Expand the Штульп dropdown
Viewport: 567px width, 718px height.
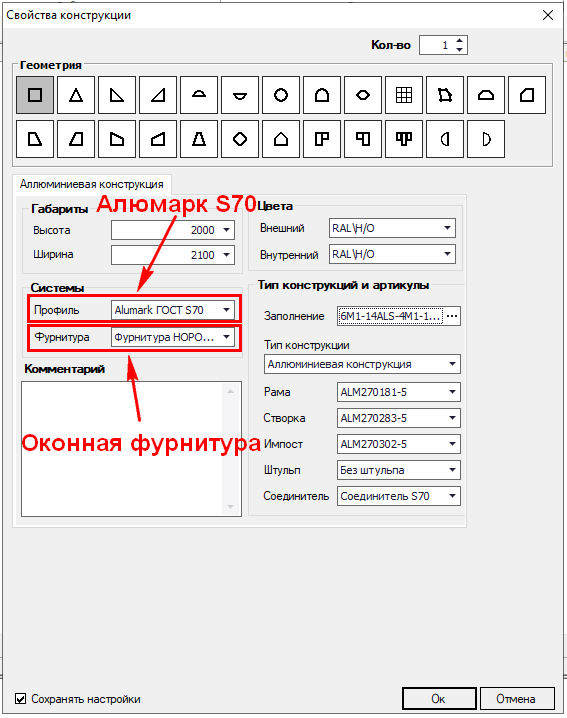point(453,470)
